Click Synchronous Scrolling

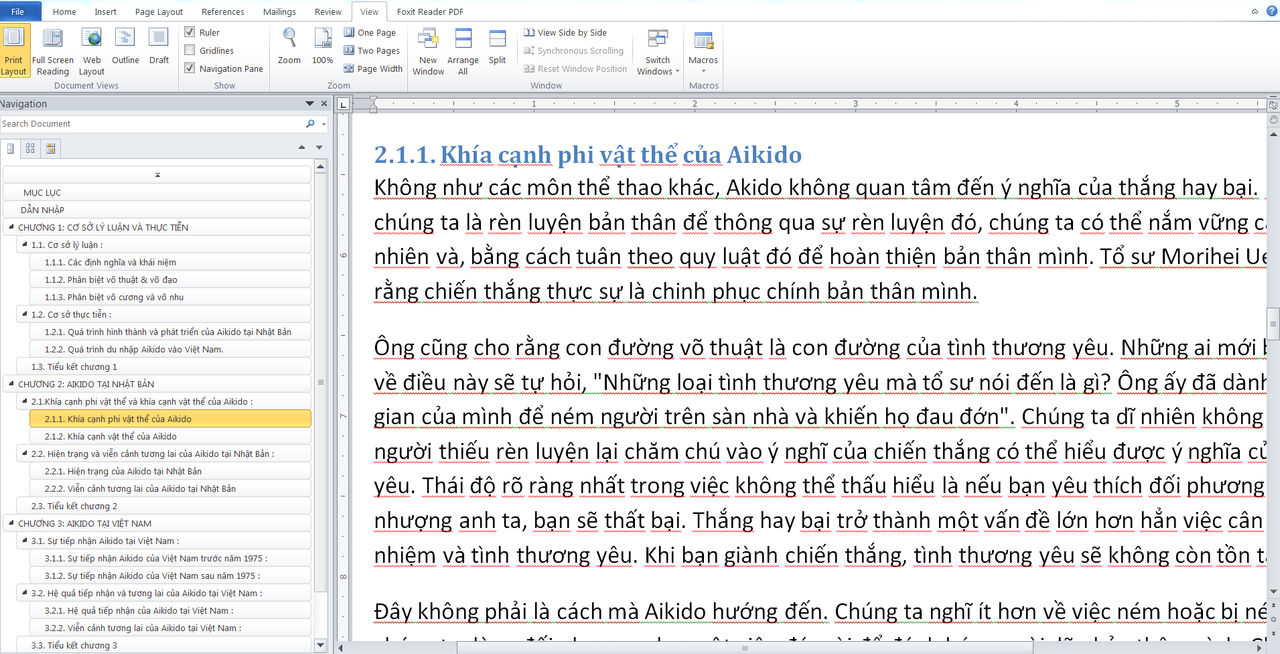[x=573, y=51]
